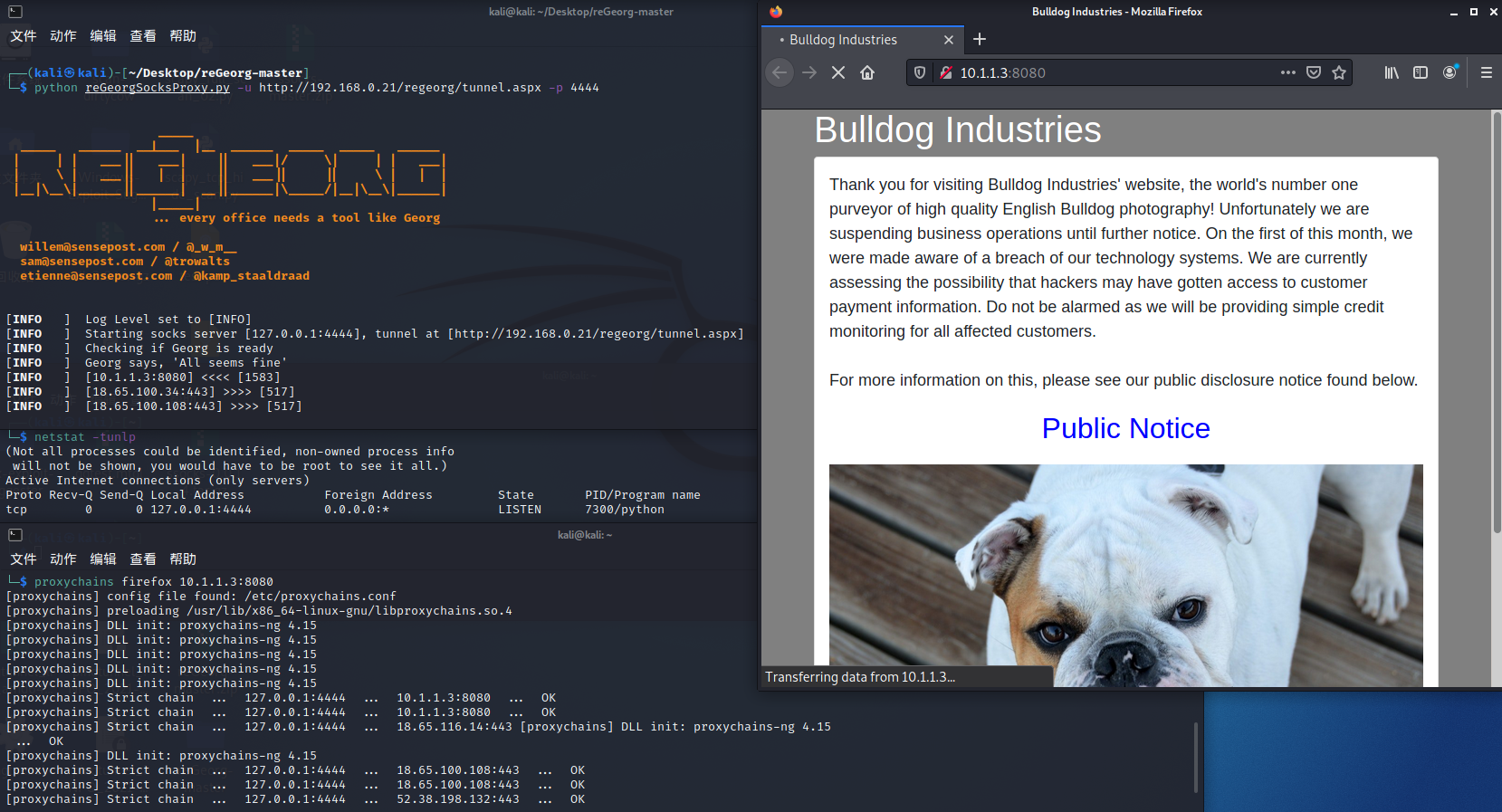Viewport: 1502px width, 812px height.
Task: Click the 52.38.198.132:443 chain entry
Action: 458,799
